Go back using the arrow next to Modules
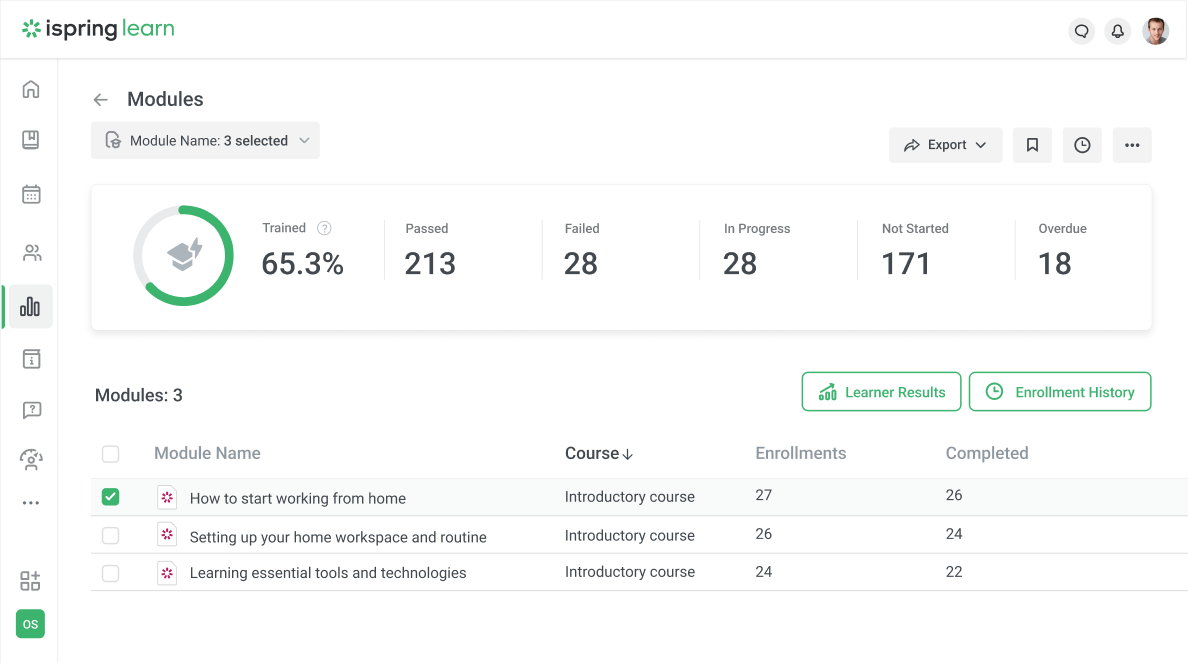The height and width of the screenshot is (664, 1188). [x=100, y=99]
